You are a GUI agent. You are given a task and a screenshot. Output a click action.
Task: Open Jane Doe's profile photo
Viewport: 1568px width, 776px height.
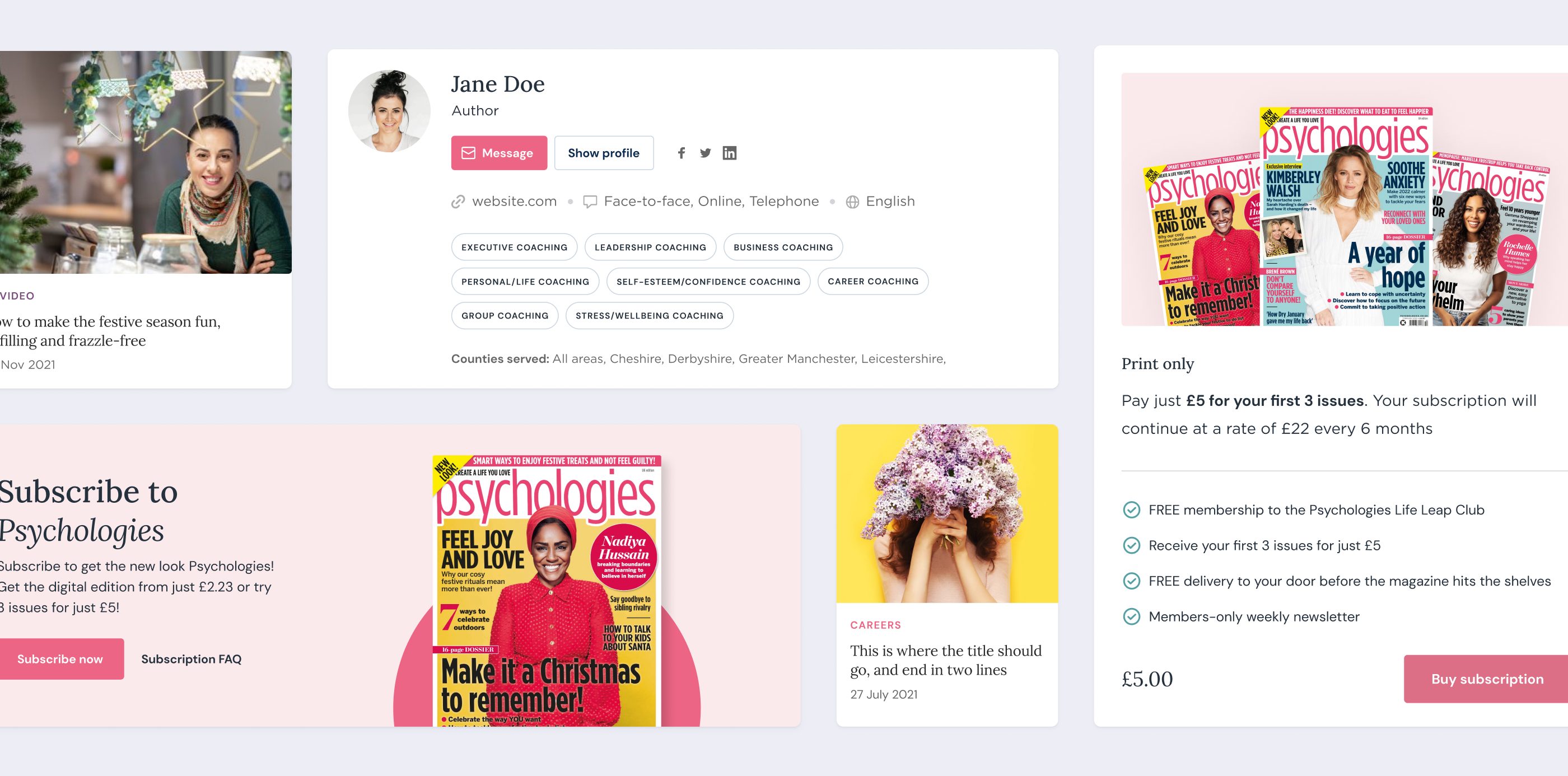390,111
